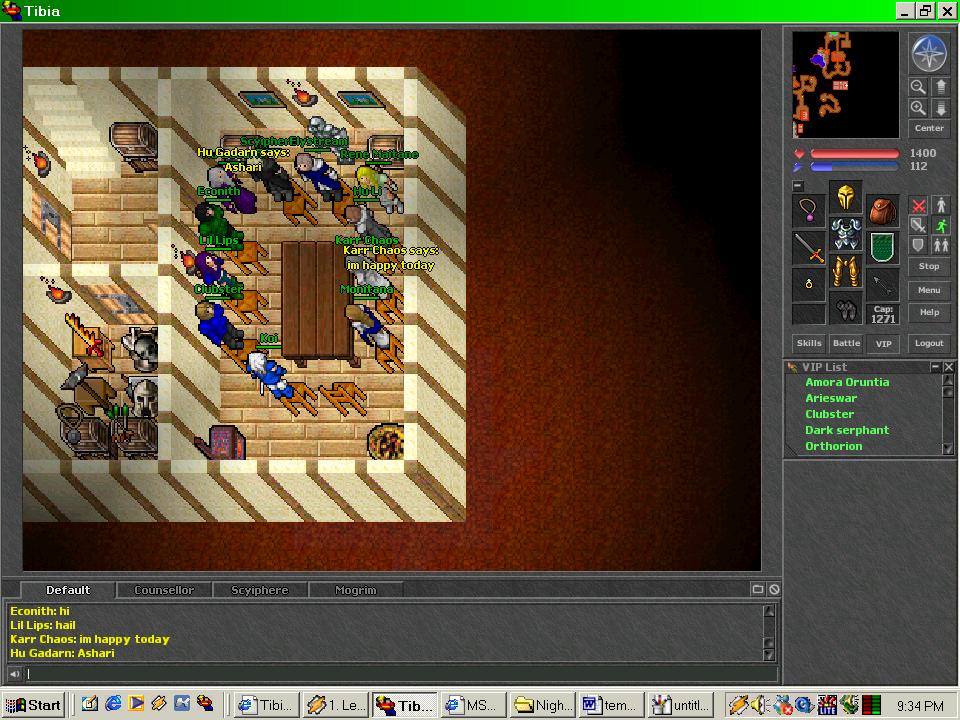Zoom out the minimap with the minus magnifier

(918, 86)
